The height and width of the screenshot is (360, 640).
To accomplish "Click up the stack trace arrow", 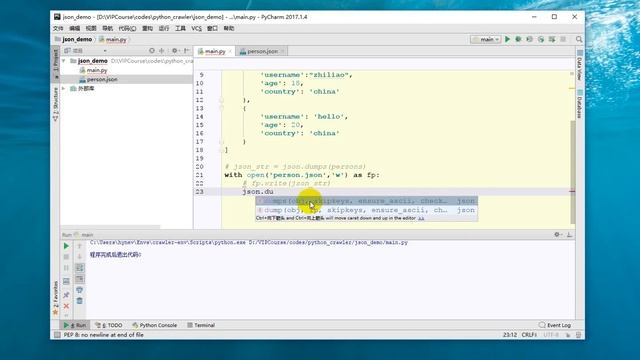I will [x=80, y=246].
